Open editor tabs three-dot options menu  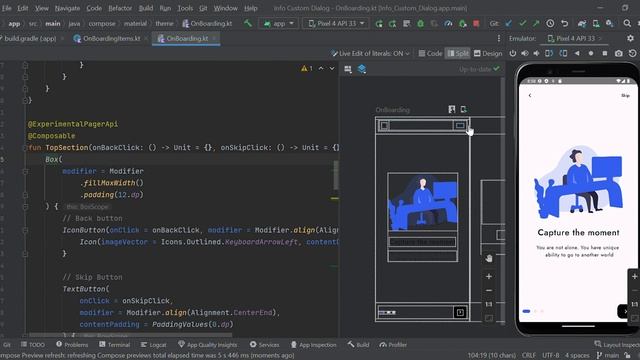(x=499, y=38)
